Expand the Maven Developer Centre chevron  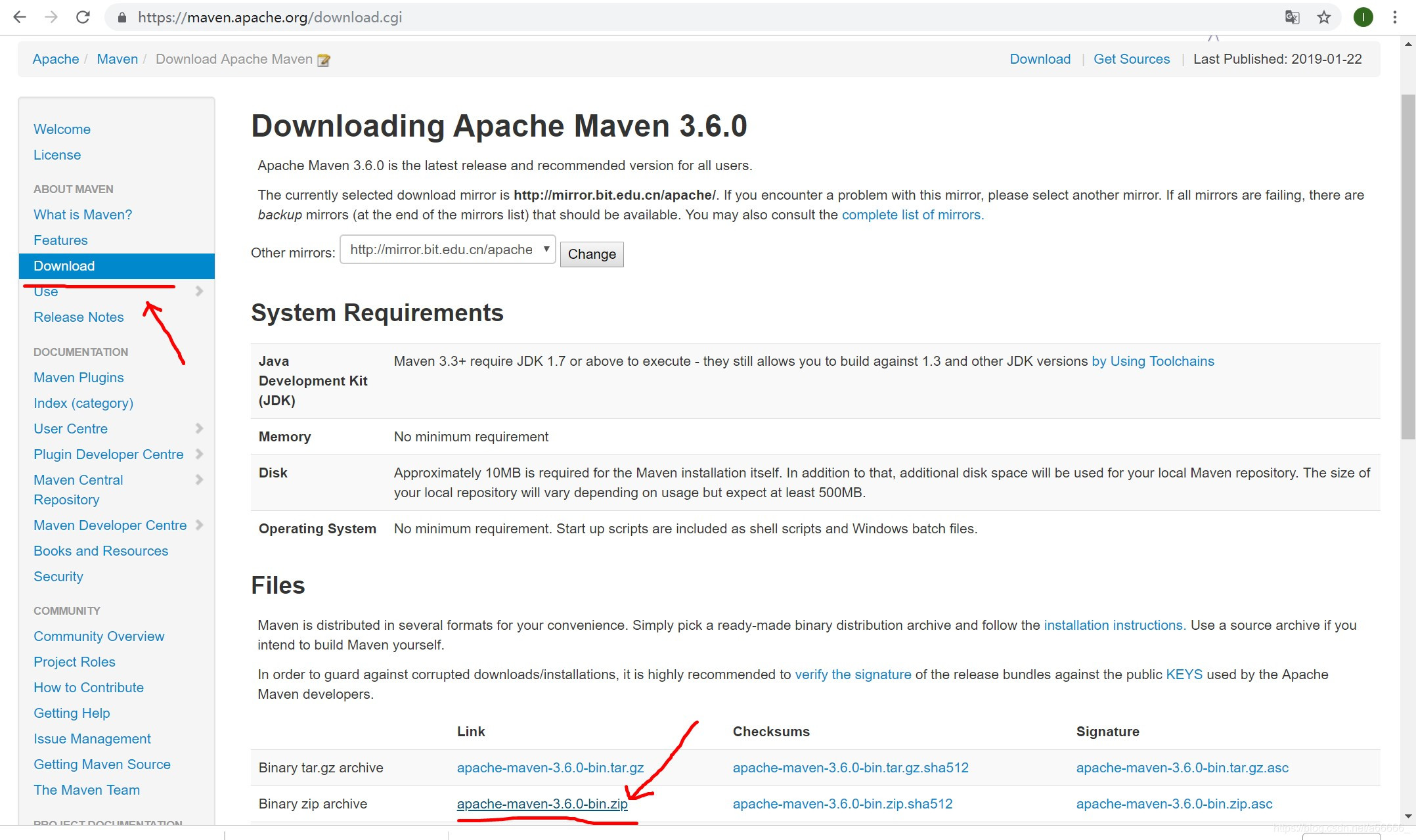(200, 525)
